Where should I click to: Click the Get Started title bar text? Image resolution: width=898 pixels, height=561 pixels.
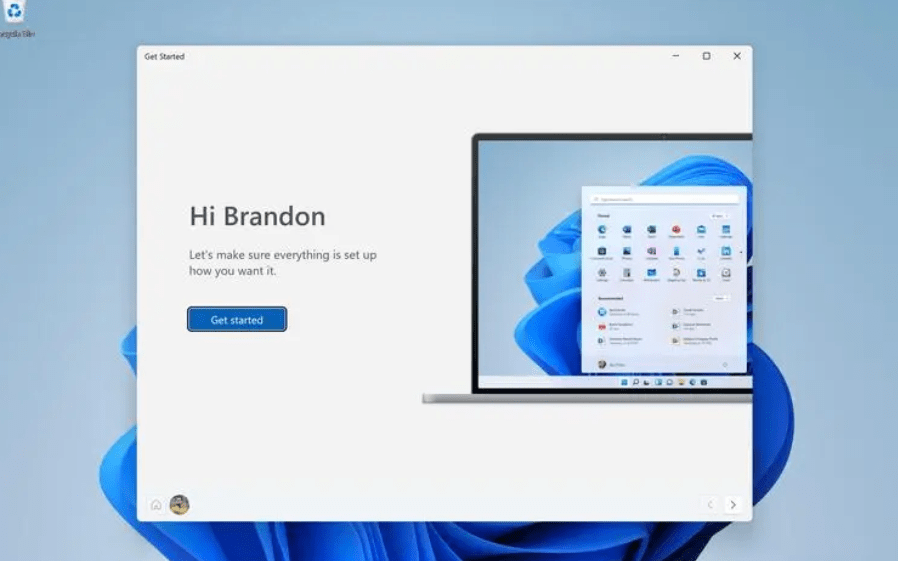(164, 57)
